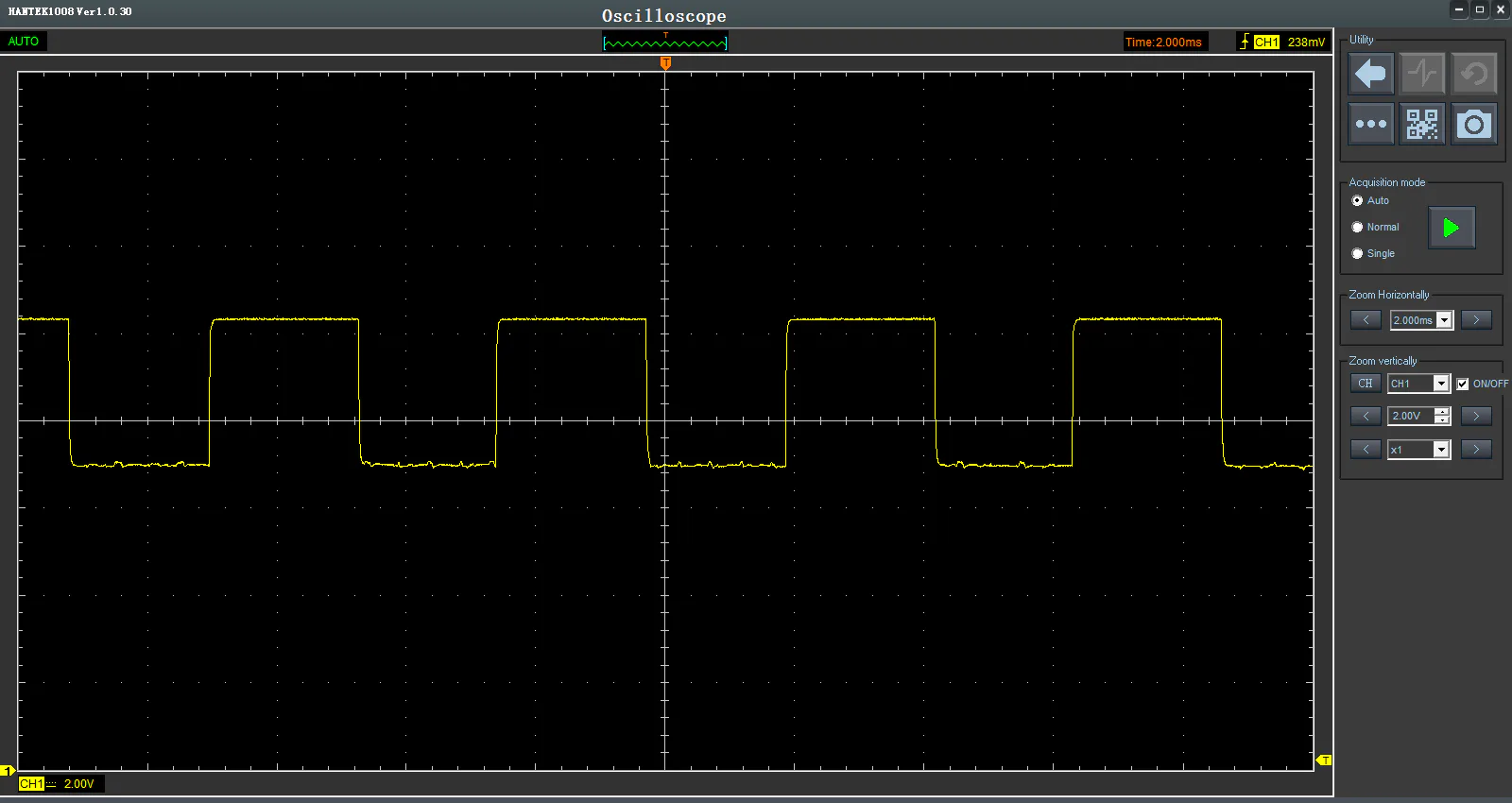The height and width of the screenshot is (803, 1512).
Task: Select Normal acquisition mode
Action: 1358,227
